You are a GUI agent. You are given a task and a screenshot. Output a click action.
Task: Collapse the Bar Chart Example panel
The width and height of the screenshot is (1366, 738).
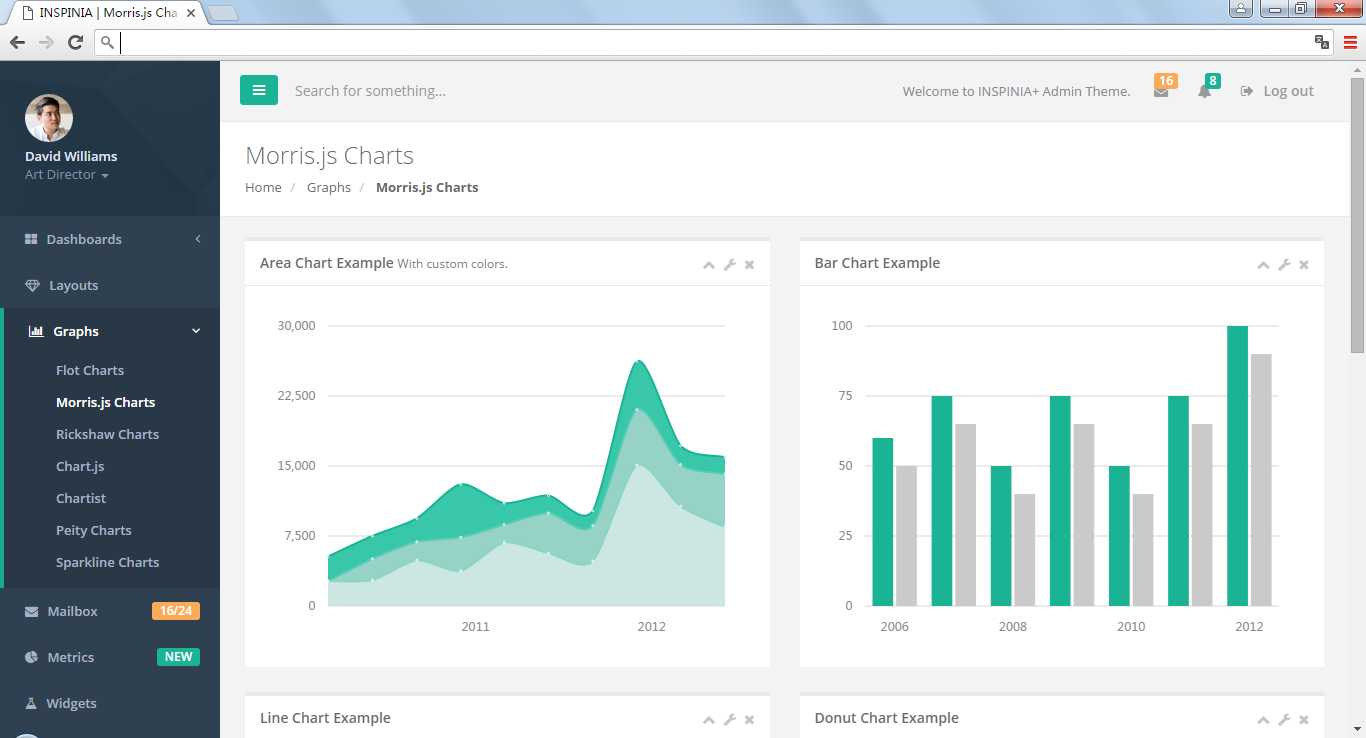tap(1263, 265)
